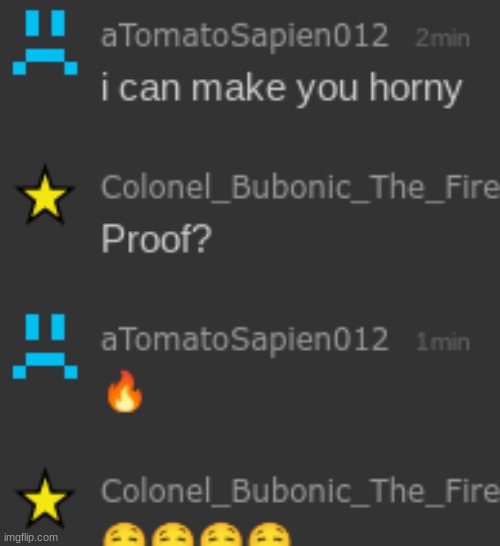Click the 1min timestamp

[x=443, y=342]
